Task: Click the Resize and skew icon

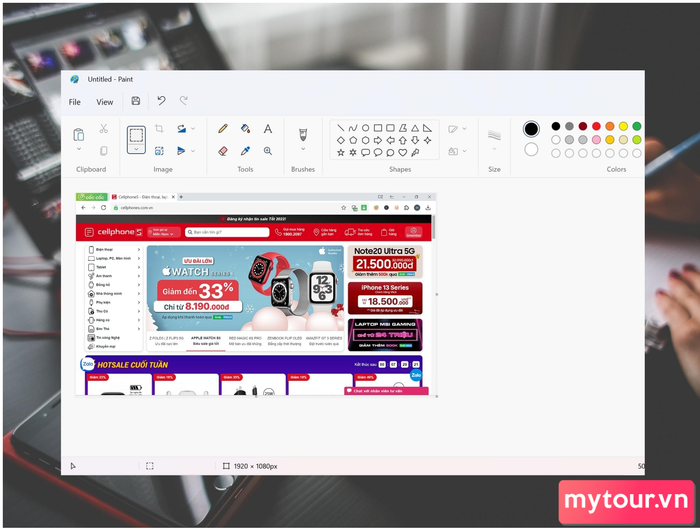Action: (159, 151)
